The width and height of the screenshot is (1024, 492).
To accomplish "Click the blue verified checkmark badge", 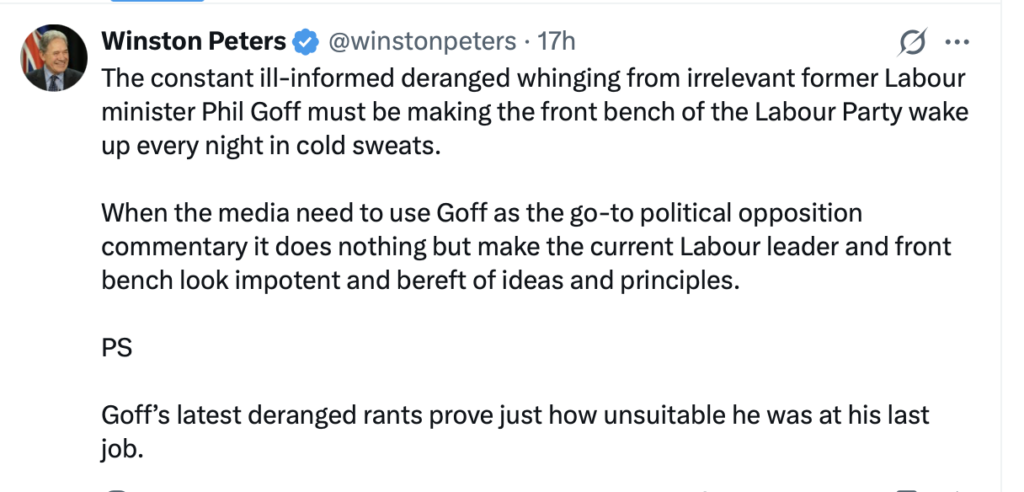I will click(x=305, y=42).
